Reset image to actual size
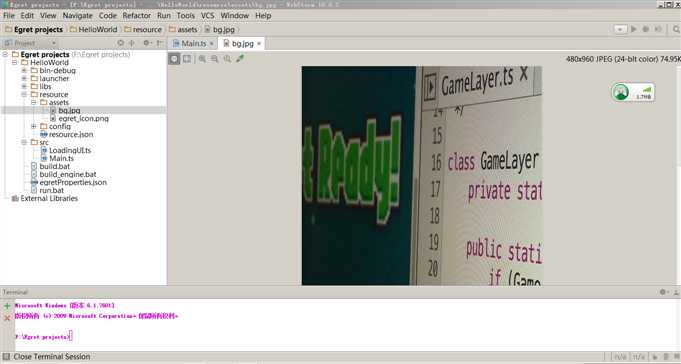The height and width of the screenshot is (364, 681). click(227, 59)
